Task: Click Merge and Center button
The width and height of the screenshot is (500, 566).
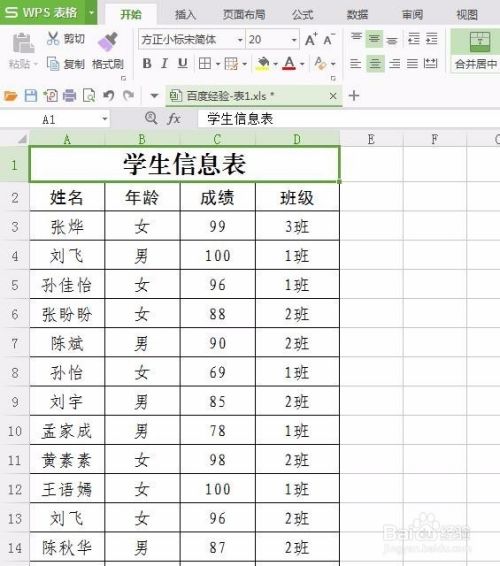Action: click(476, 51)
